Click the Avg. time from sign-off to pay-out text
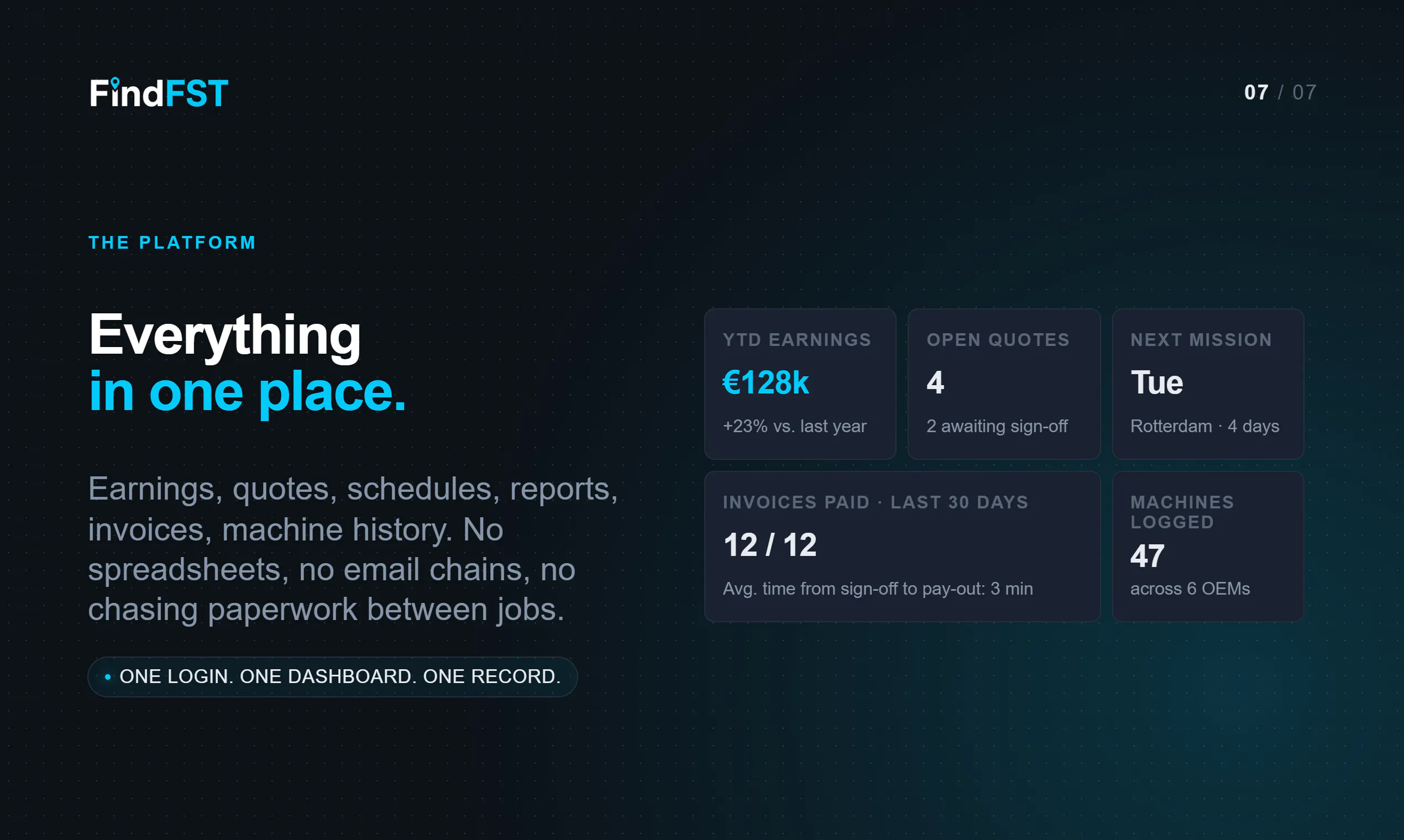1404x840 pixels. point(878,589)
